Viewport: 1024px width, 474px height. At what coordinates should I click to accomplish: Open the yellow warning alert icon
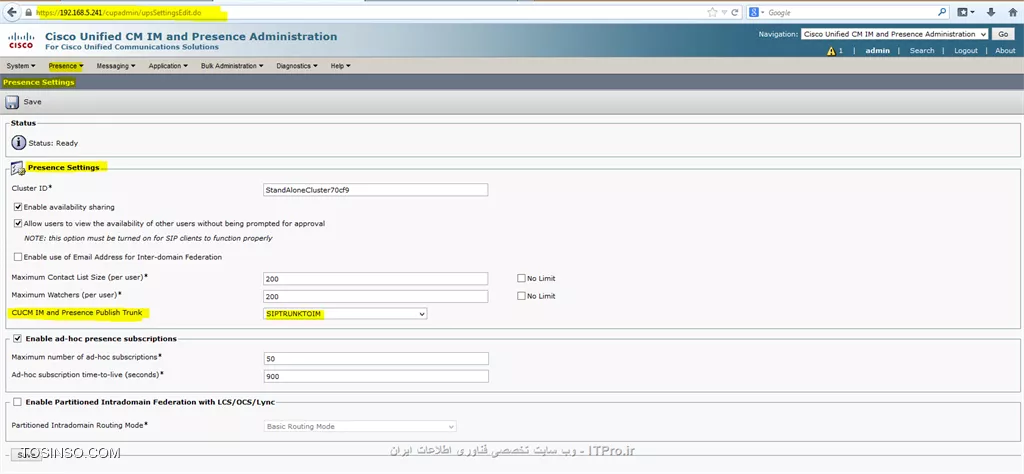coord(831,51)
